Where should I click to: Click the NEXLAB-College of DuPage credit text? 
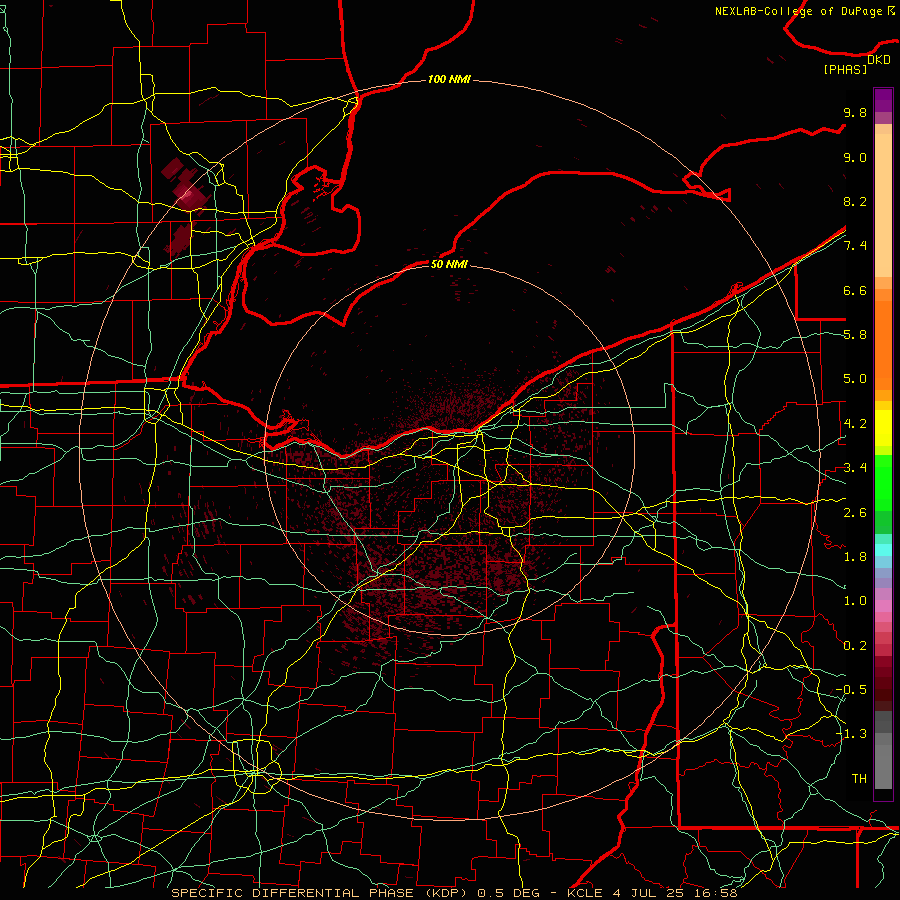pyautogui.click(x=798, y=11)
